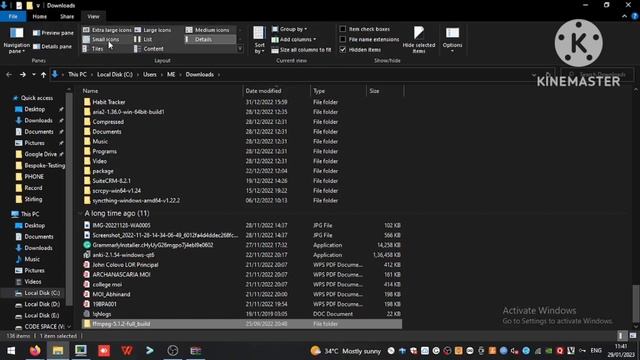Go up one folder level
The height and width of the screenshot is (360, 640).
point(43,75)
